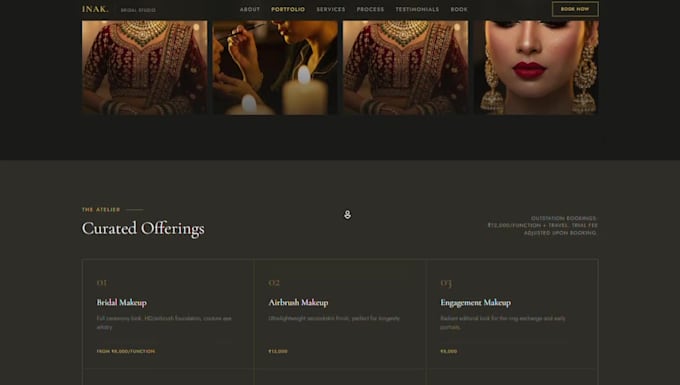Select the Book nav link
680x385 pixels.
(459, 9)
